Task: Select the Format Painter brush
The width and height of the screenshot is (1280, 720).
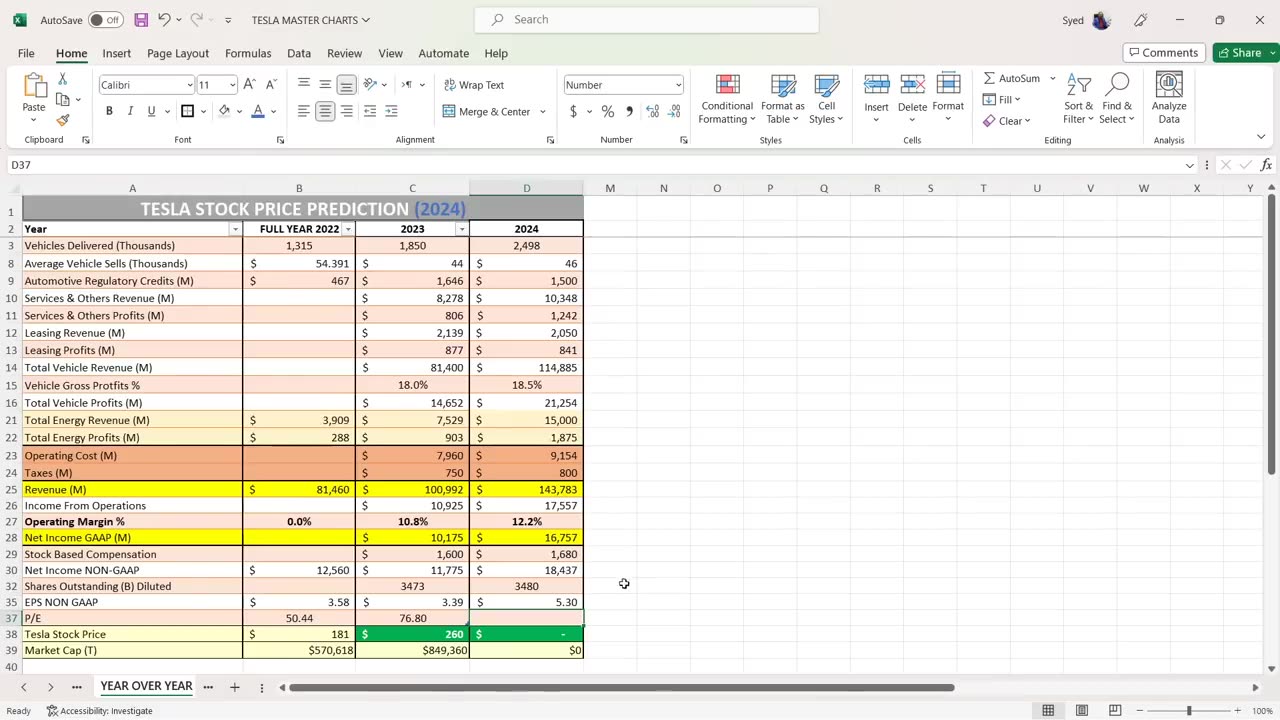Action: pos(62,120)
